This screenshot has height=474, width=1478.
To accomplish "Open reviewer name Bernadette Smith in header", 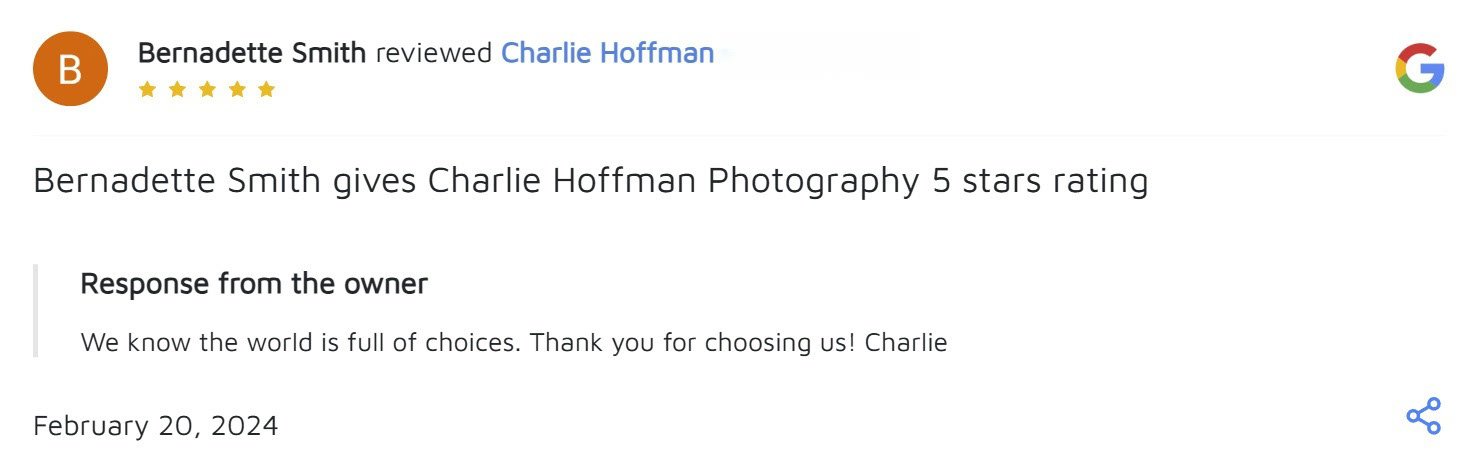I will pos(252,53).
